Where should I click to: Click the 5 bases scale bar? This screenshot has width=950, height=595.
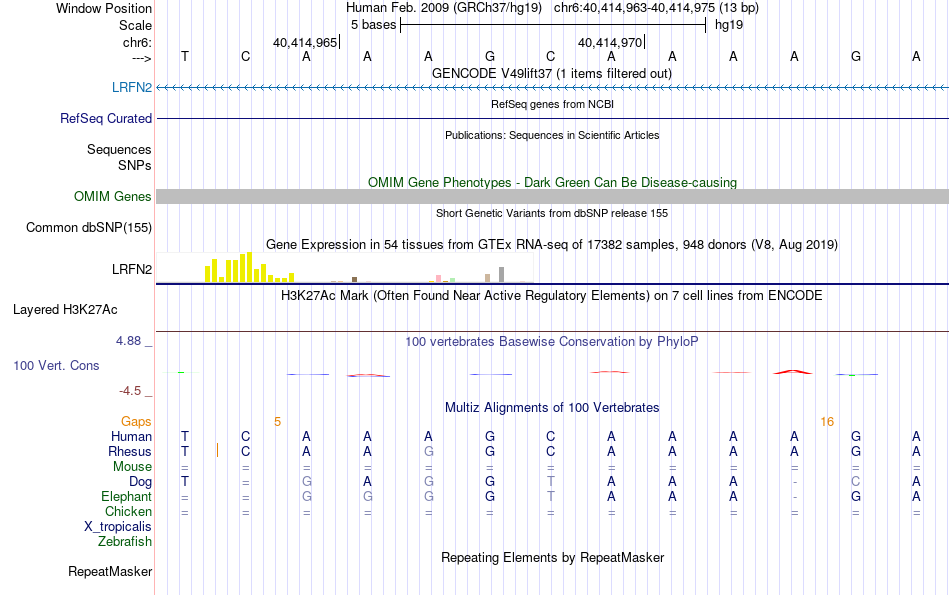tap(553, 25)
